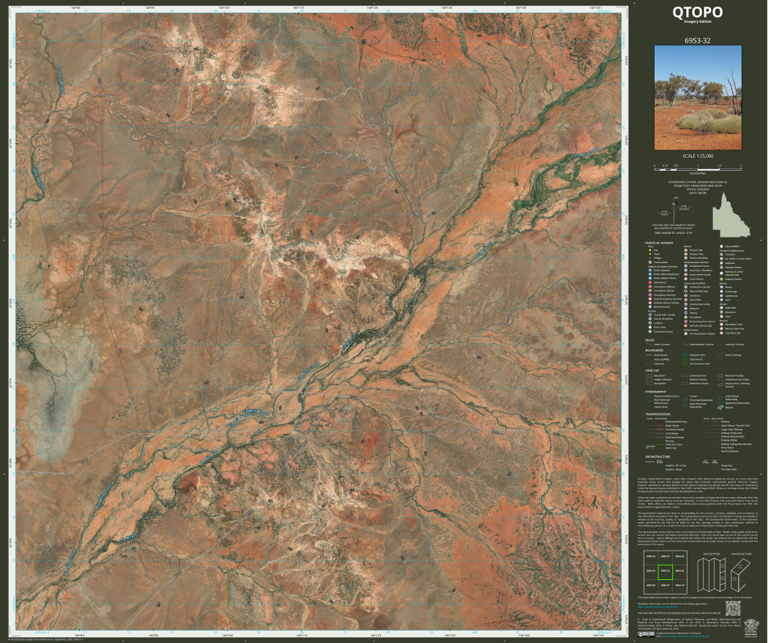
Task: Click the TRANSPORTATION legend heading
Action: (659, 414)
